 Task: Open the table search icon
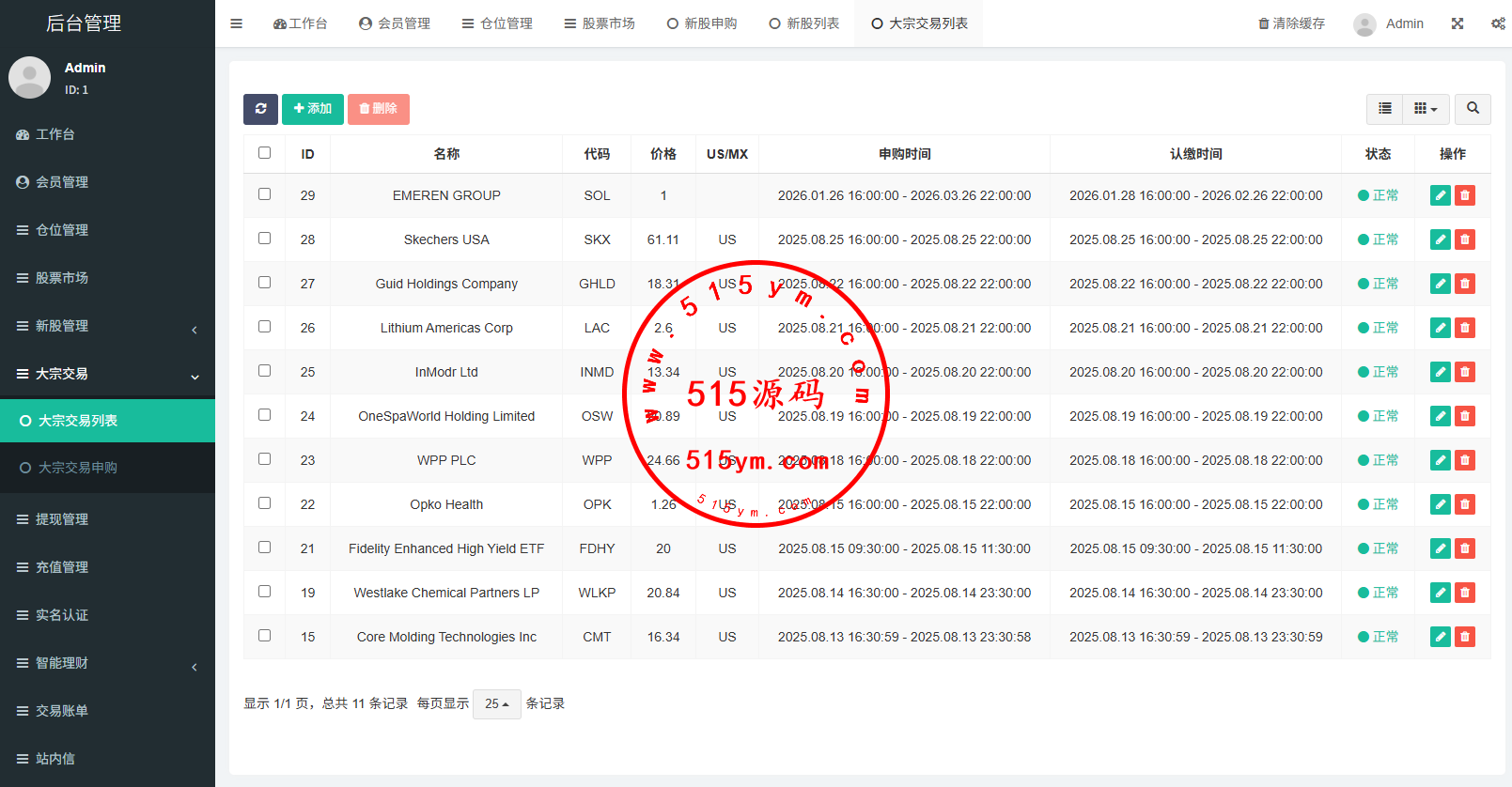point(1473,109)
